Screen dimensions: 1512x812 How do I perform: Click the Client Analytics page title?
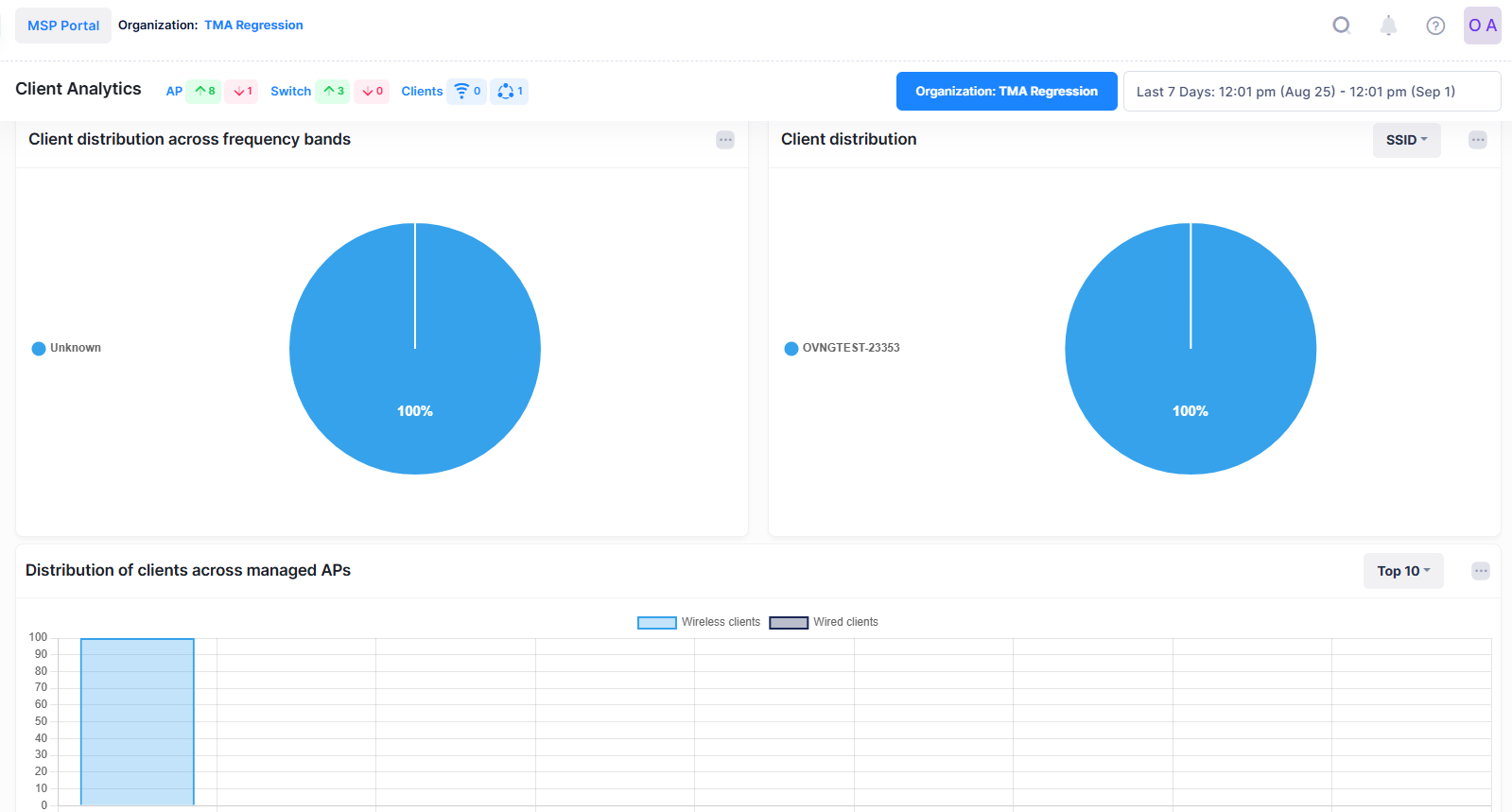click(x=78, y=89)
